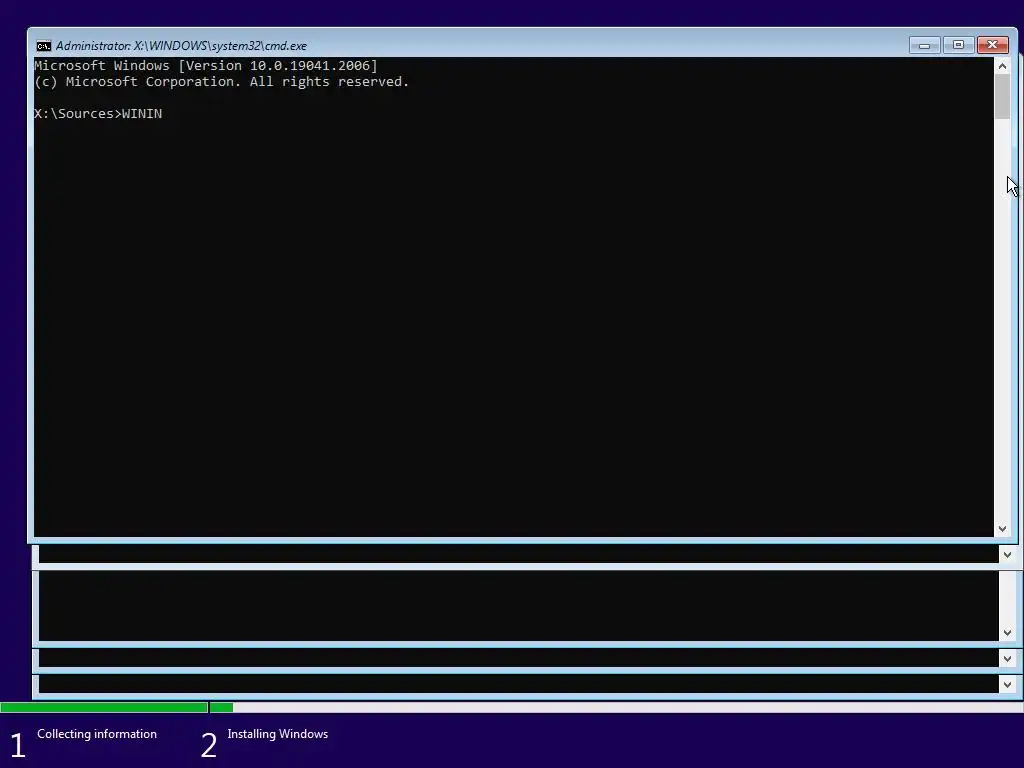Click the cmd window scrollbar thumb
The image size is (1024, 768).
click(x=1002, y=97)
